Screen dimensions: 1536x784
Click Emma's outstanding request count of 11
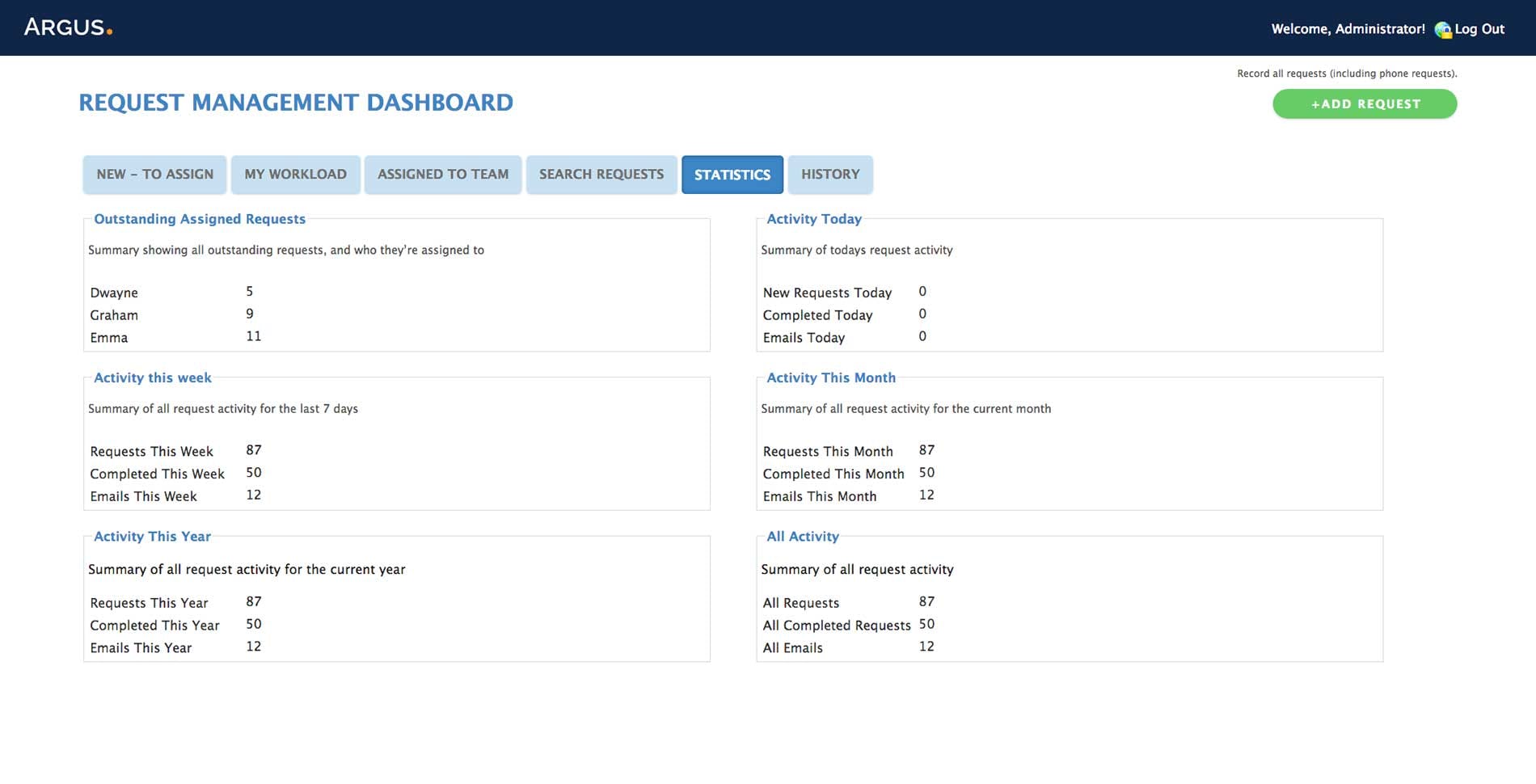pyautogui.click(x=253, y=336)
